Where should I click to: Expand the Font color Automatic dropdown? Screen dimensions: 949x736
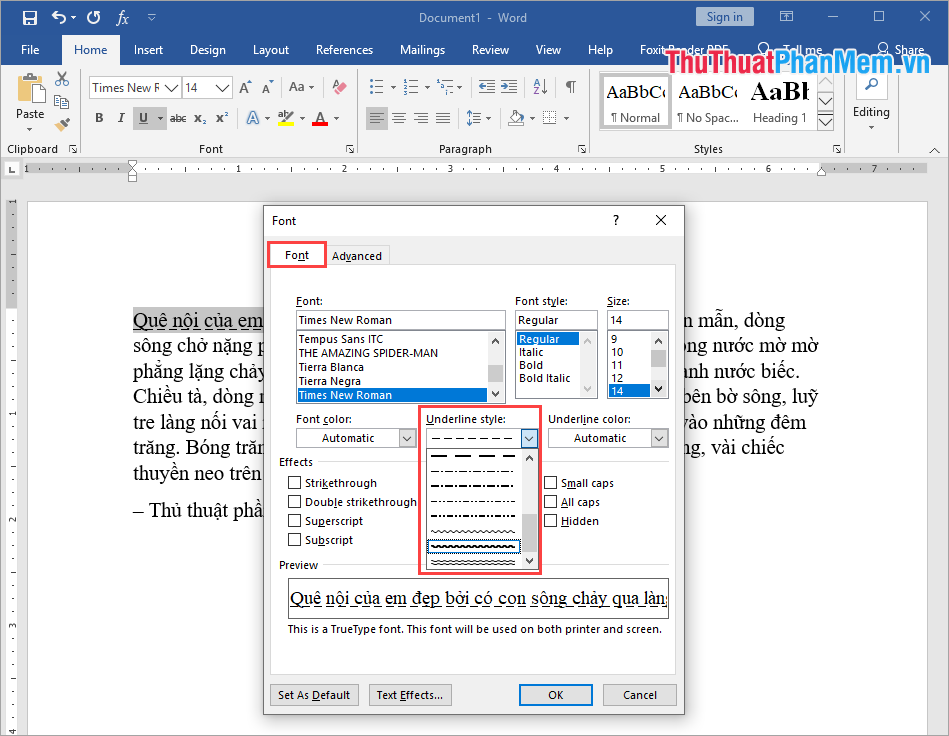click(x=408, y=437)
